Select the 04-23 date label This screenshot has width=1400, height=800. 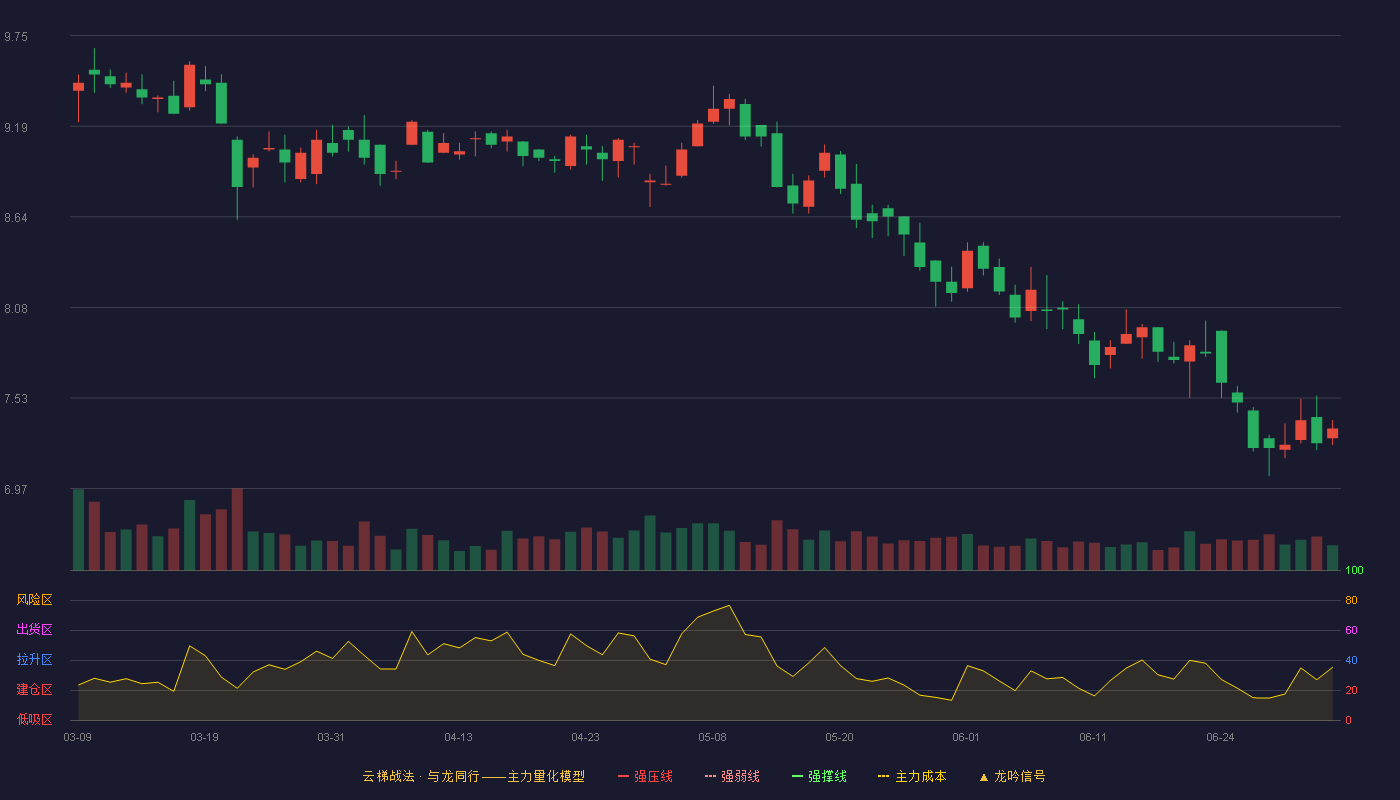tap(585, 737)
